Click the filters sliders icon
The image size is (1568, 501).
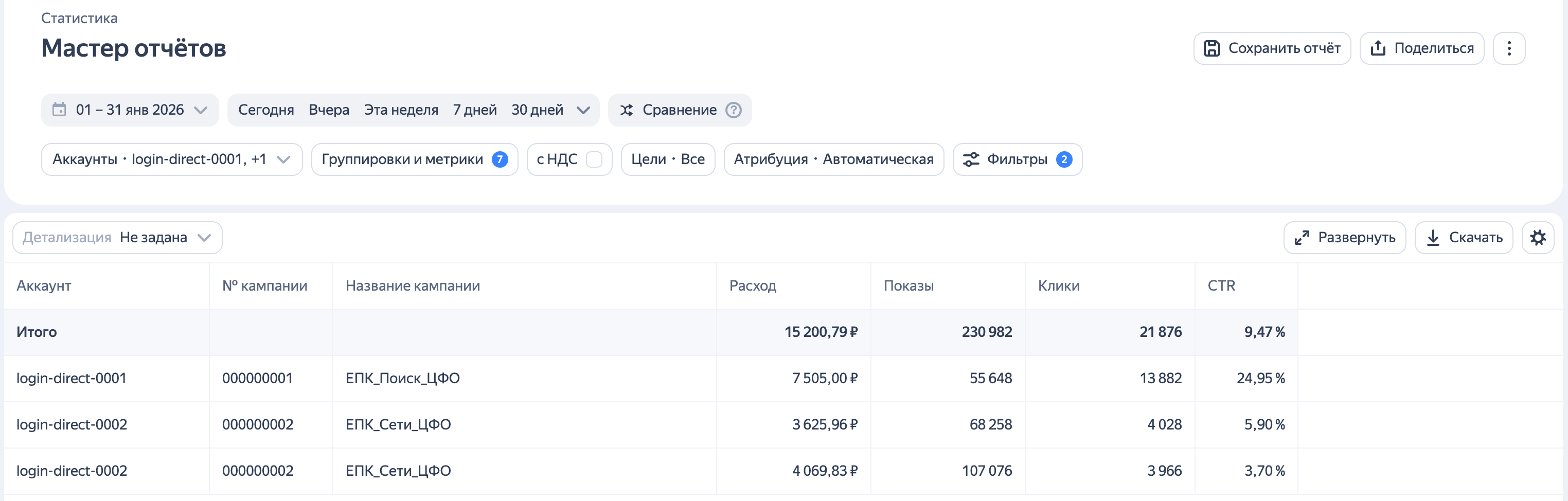pyautogui.click(x=971, y=159)
